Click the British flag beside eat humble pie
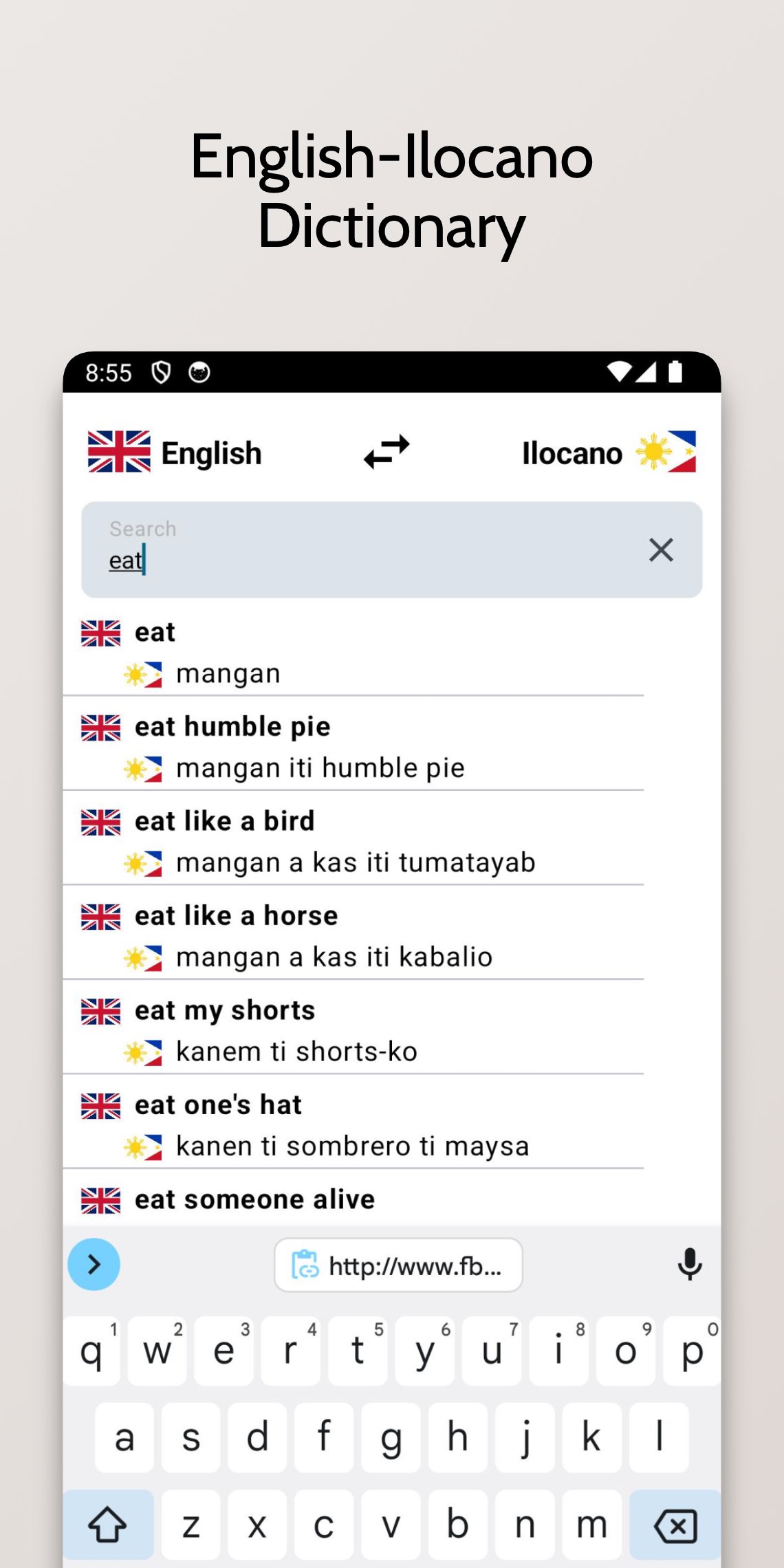Viewport: 784px width, 1568px height. pos(100,726)
